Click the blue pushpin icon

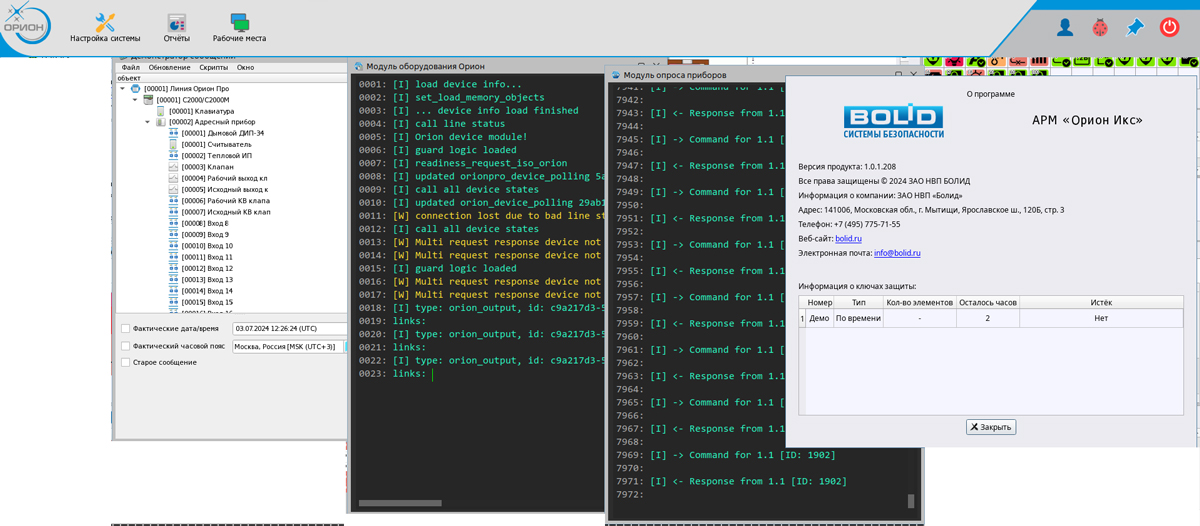(1134, 28)
